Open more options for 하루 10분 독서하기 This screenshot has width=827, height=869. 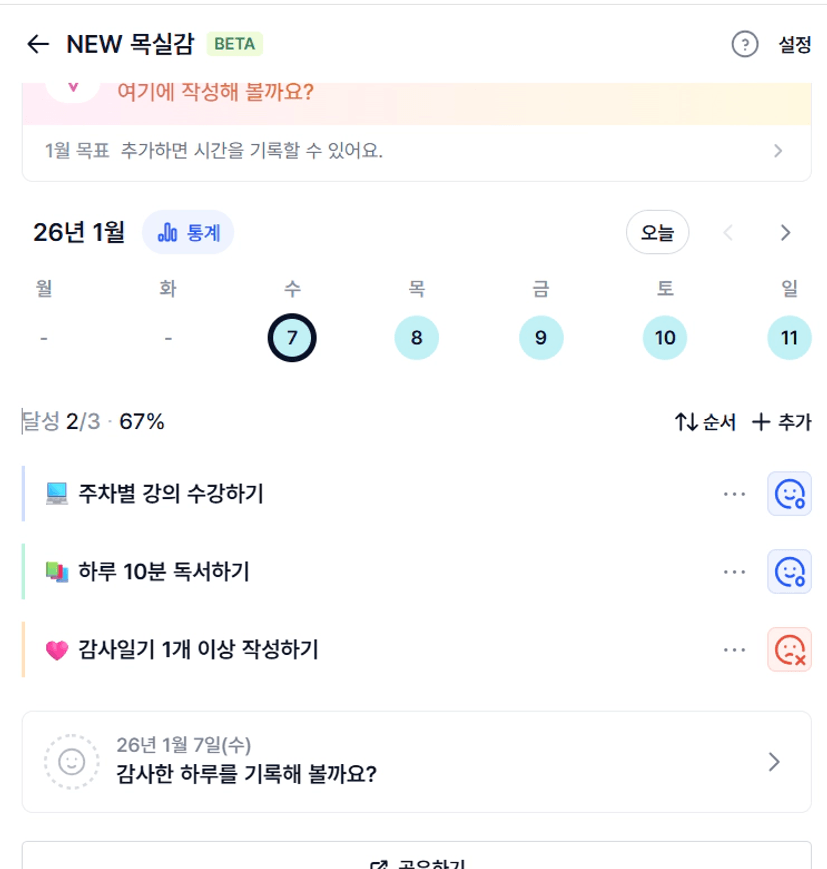click(735, 572)
